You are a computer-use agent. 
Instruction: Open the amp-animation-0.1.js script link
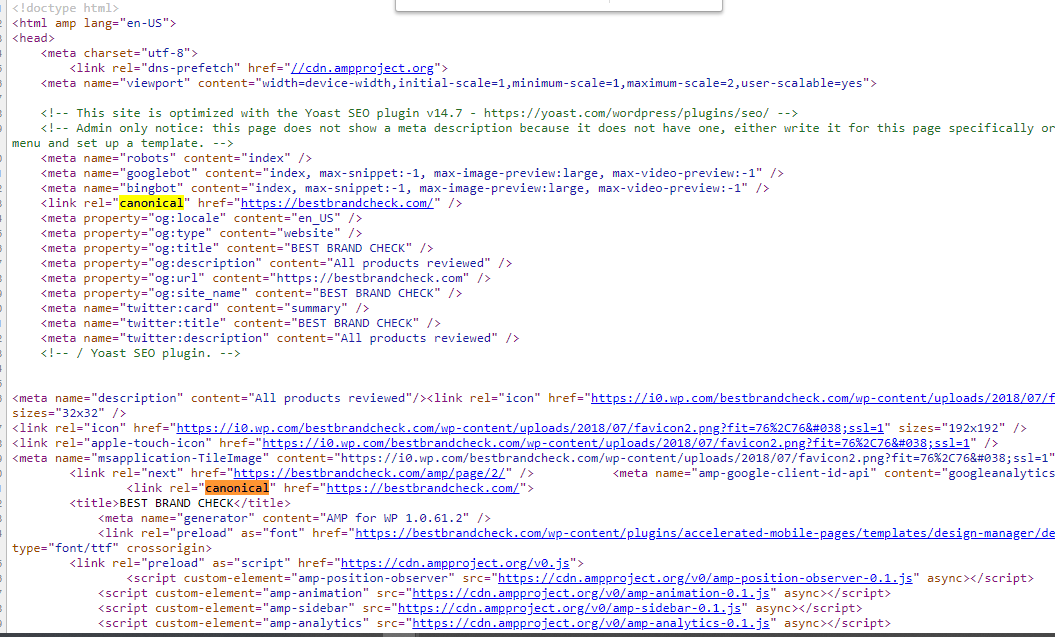tap(591, 593)
